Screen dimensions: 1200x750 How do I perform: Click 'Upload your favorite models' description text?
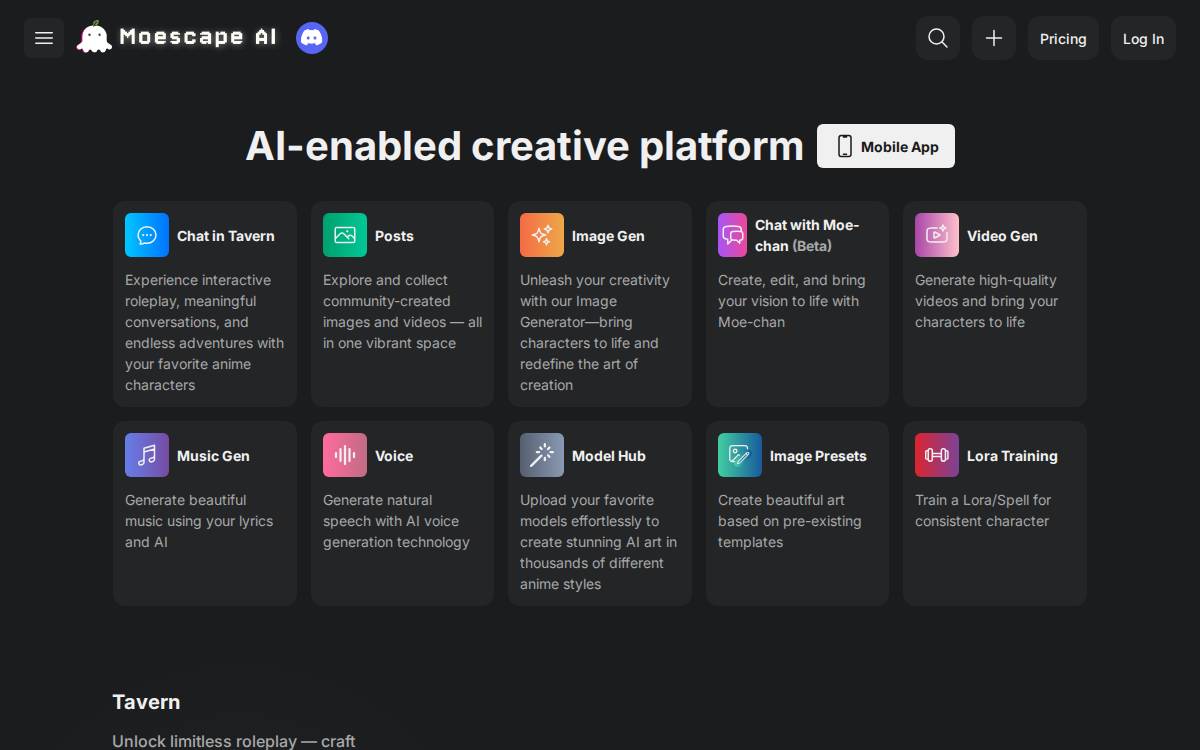pos(598,542)
